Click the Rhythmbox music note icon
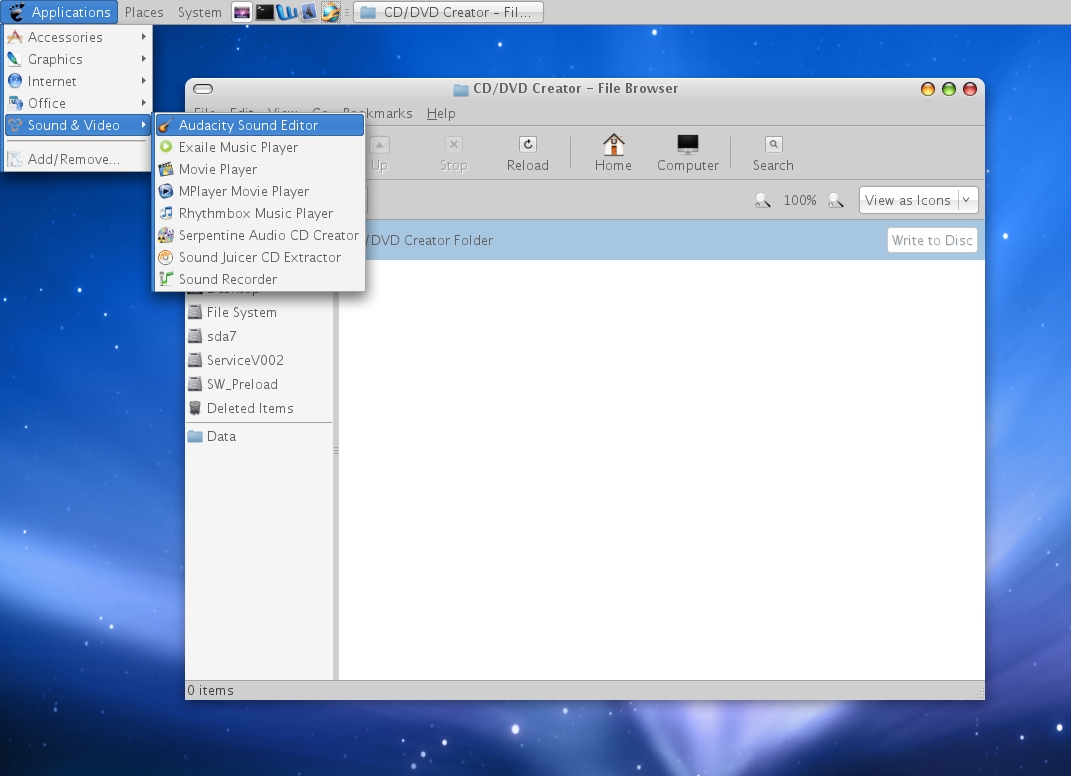The height and width of the screenshot is (776, 1071). (x=166, y=213)
